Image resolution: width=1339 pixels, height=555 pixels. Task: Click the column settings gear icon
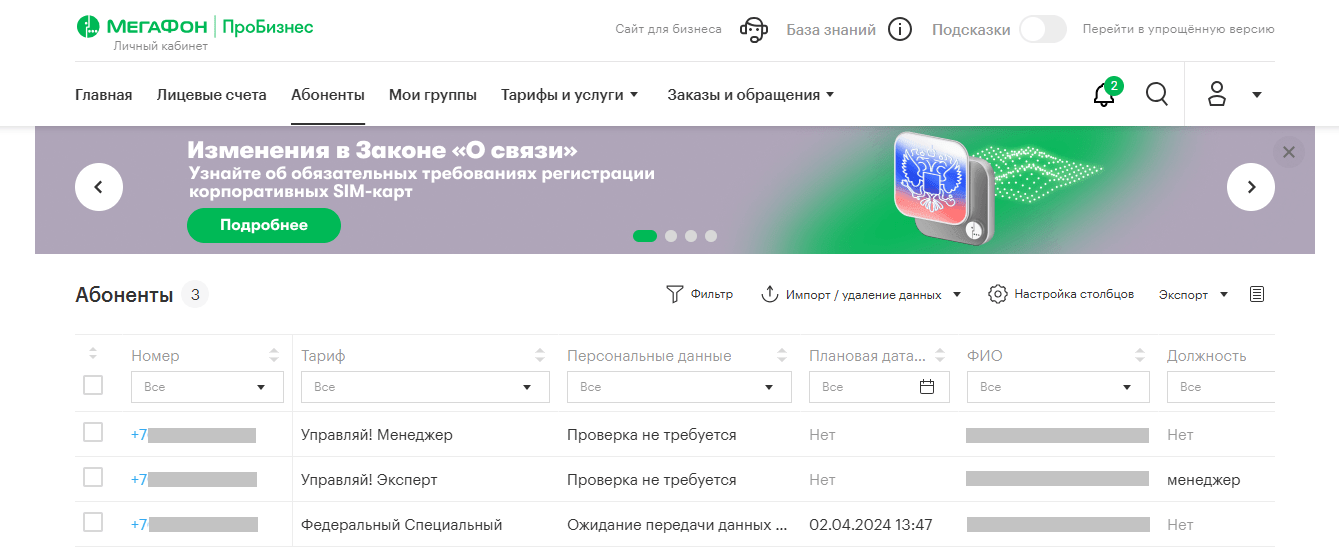(x=997, y=294)
